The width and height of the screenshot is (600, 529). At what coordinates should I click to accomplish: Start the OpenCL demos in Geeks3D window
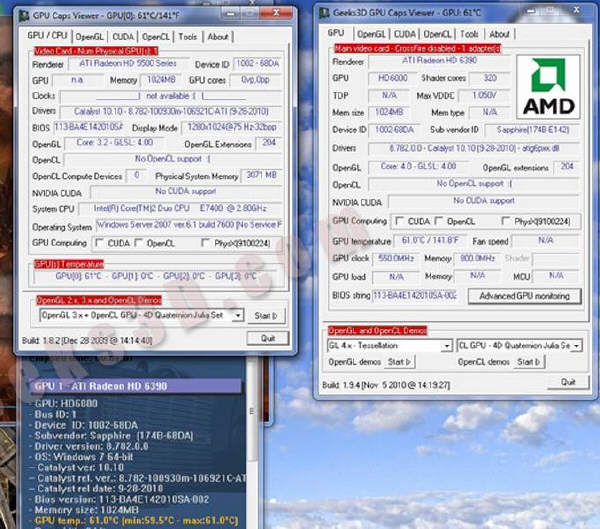point(529,362)
